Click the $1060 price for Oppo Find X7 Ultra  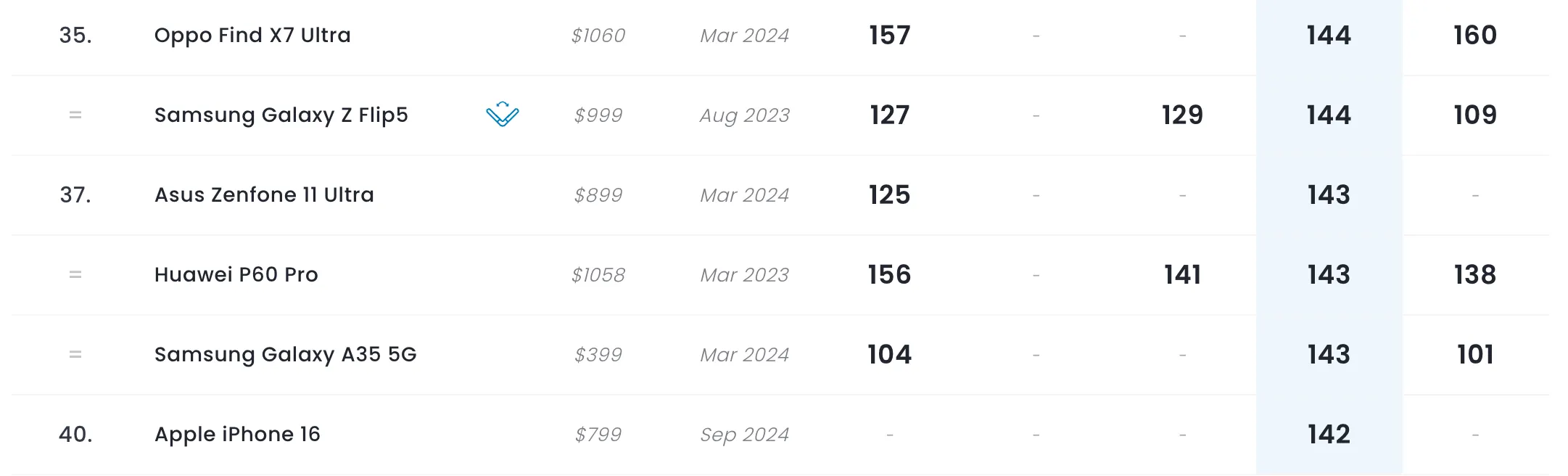[598, 36]
